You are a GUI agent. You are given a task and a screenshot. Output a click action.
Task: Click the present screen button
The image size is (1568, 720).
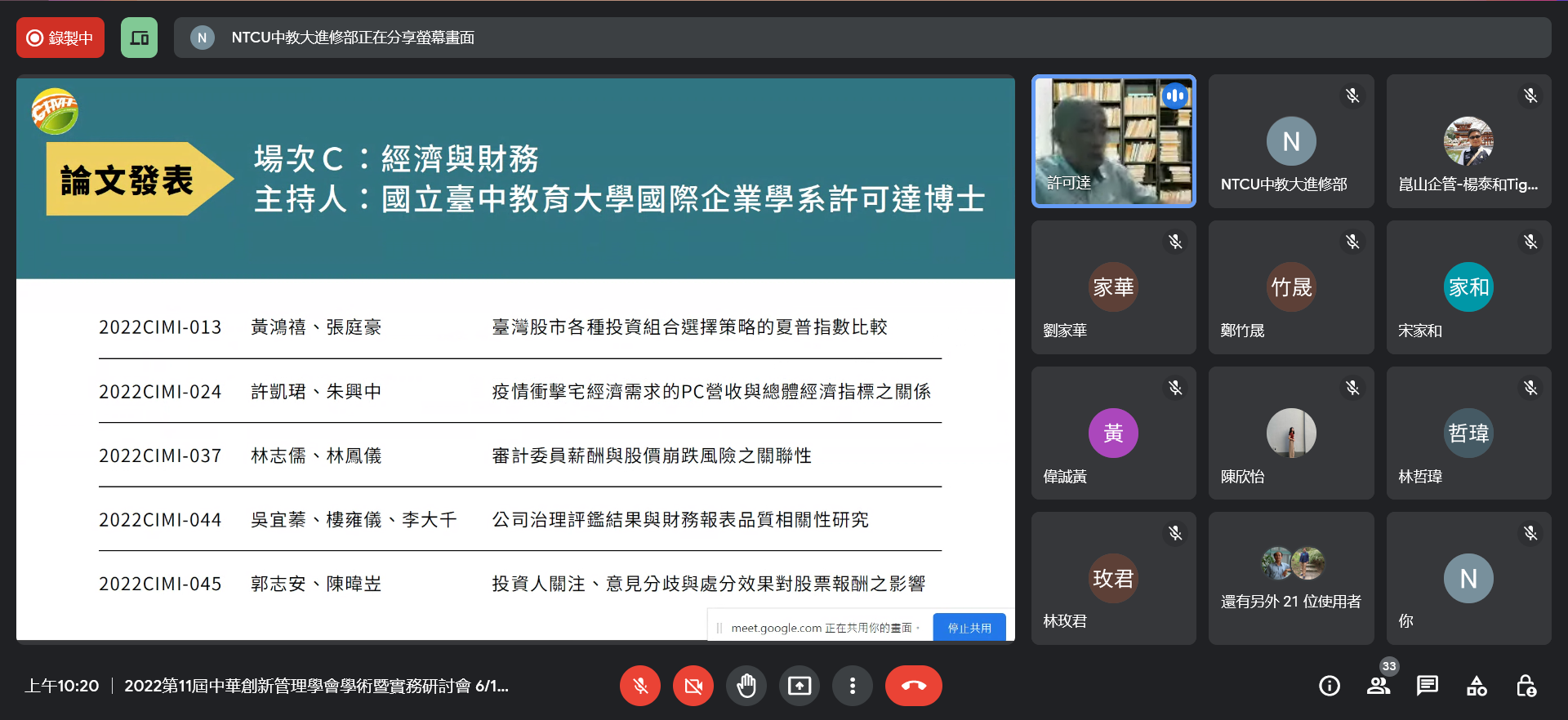tap(800, 686)
